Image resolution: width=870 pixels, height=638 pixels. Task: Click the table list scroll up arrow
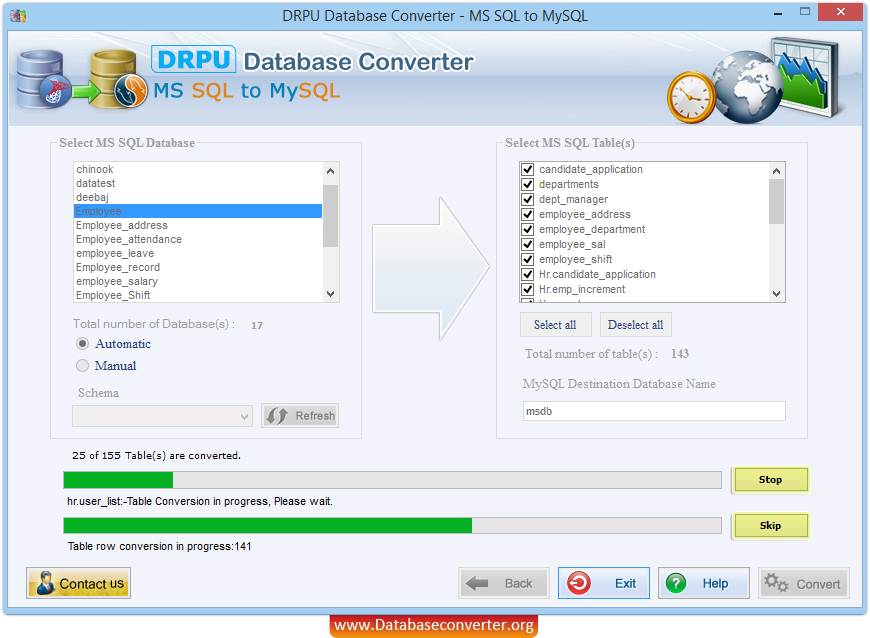pos(777,171)
